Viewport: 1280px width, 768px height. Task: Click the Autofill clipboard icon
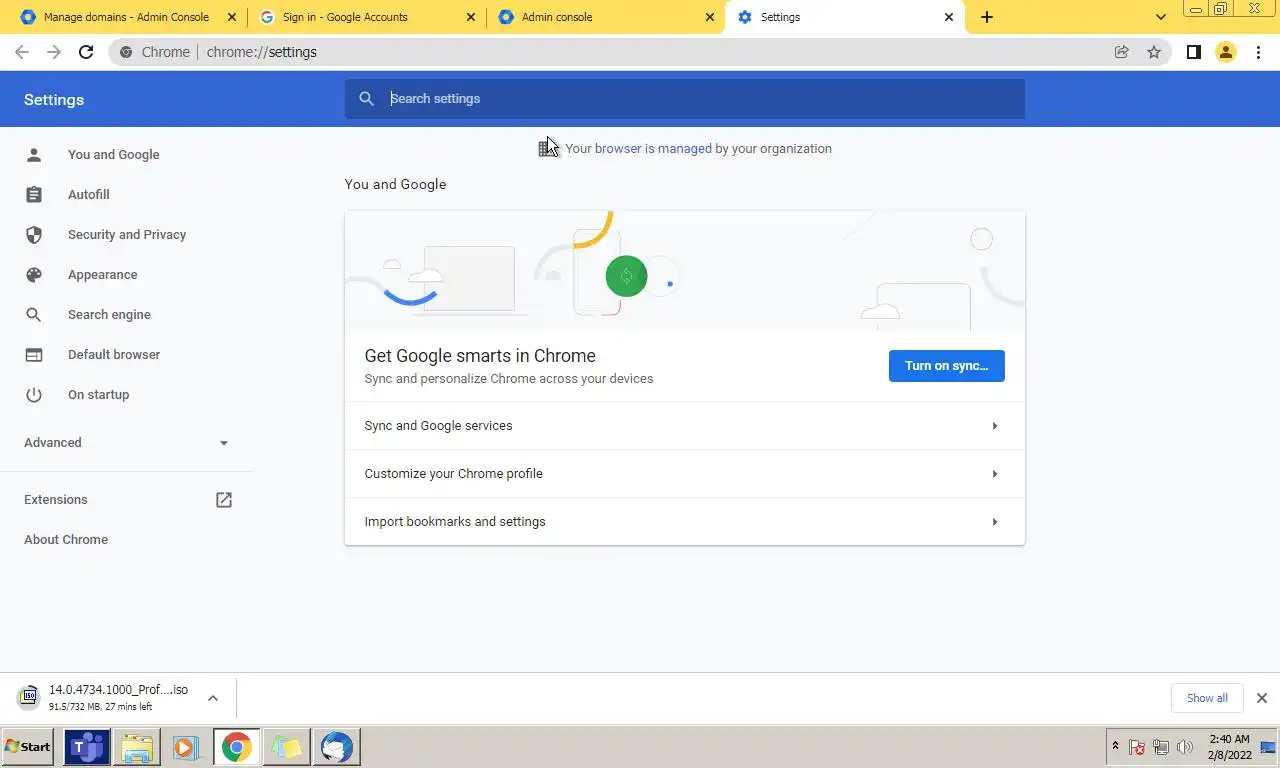click(34, 195)
